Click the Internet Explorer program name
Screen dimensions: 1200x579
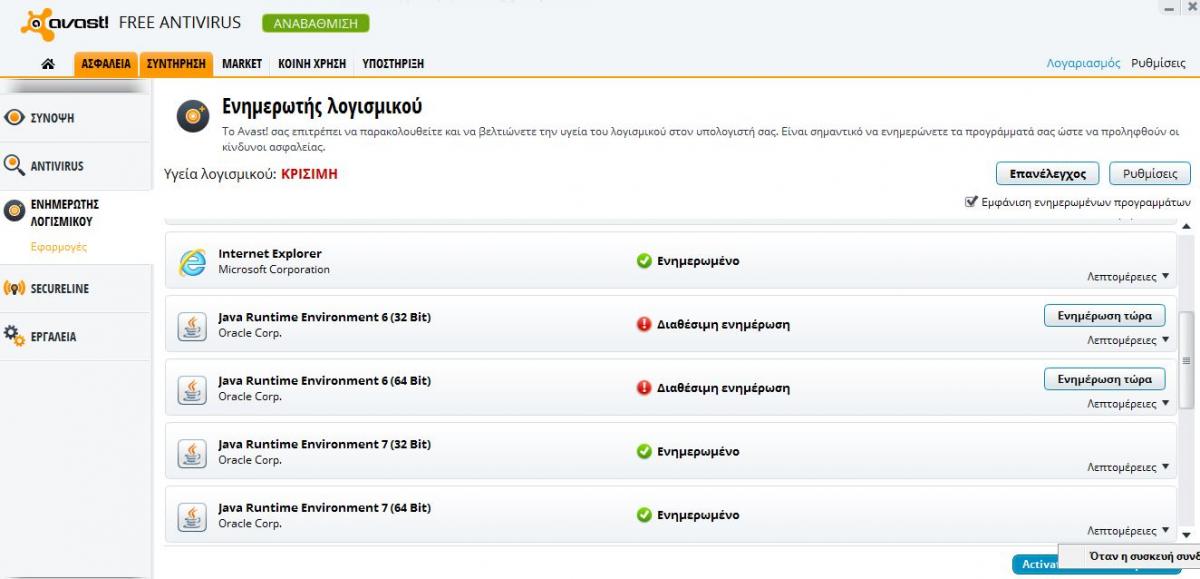[x=270, y=254]
